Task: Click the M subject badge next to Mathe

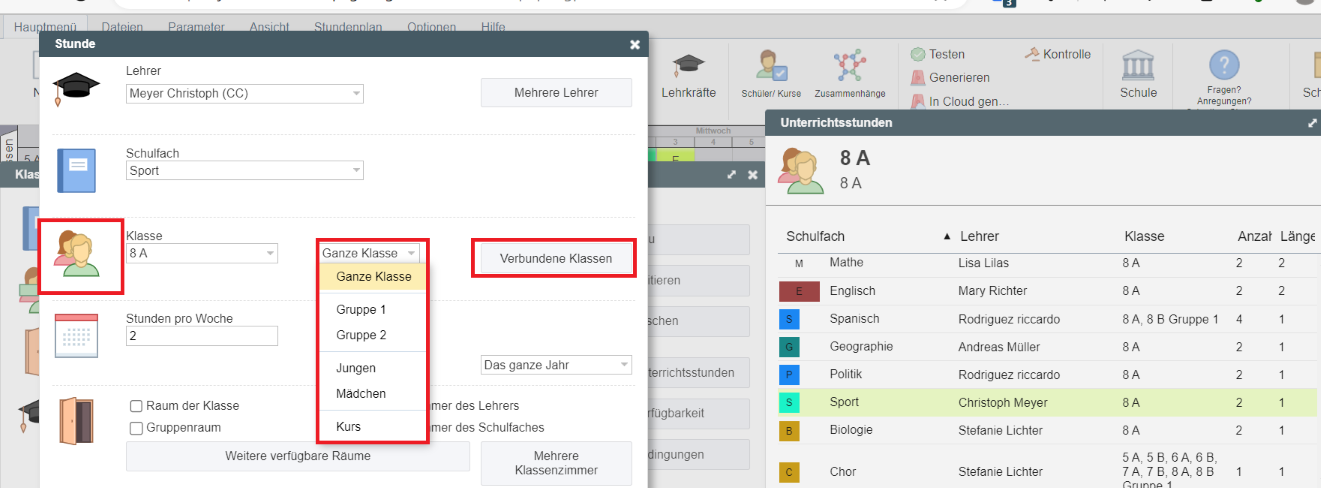Action: tap(798, 263)
